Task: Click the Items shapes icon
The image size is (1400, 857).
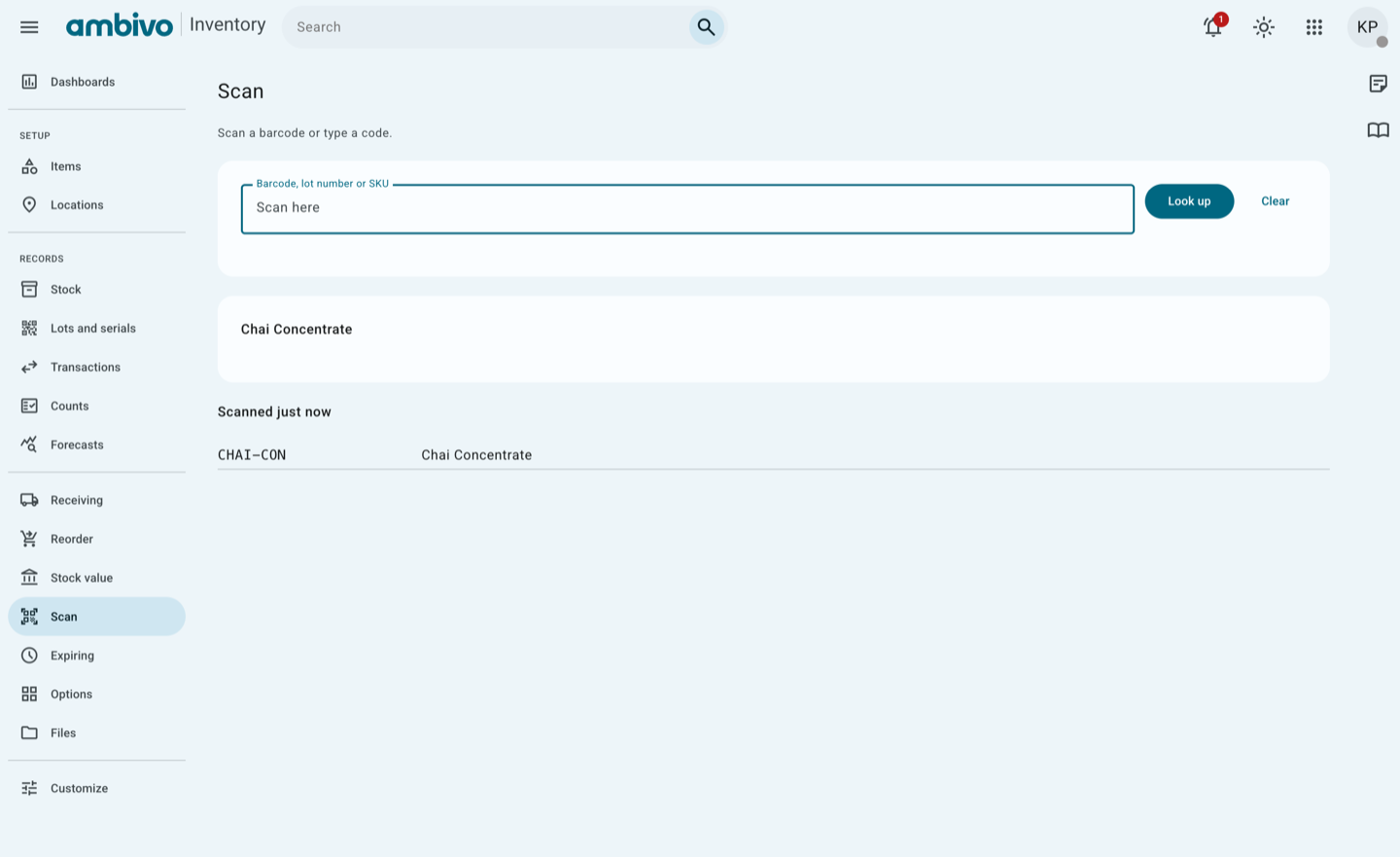Action: click(29, 166)
